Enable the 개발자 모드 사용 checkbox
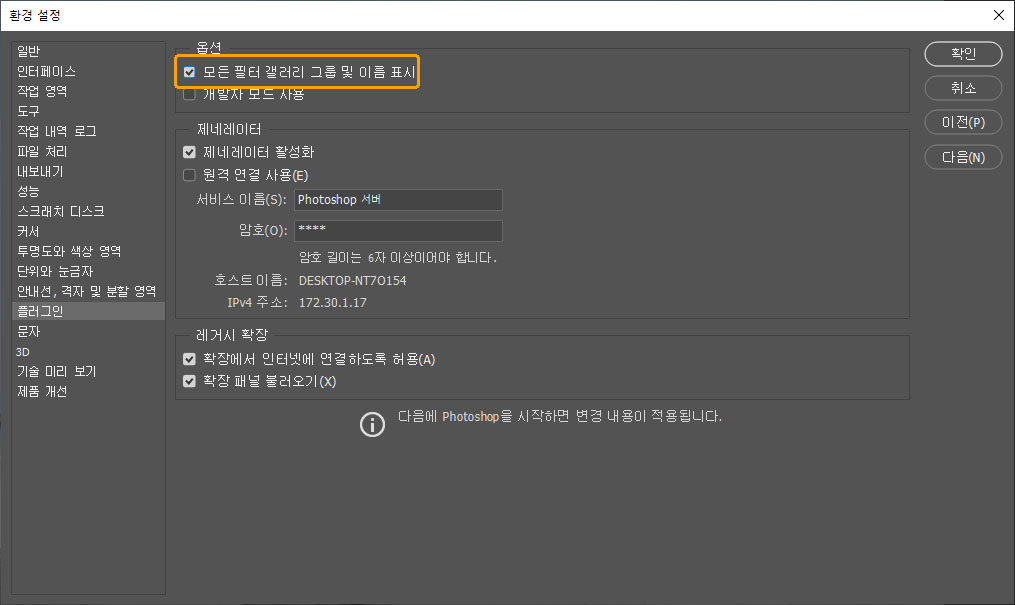Viewport: 1015px width, 605px height. pyautogui.click(x=189, y=94)
